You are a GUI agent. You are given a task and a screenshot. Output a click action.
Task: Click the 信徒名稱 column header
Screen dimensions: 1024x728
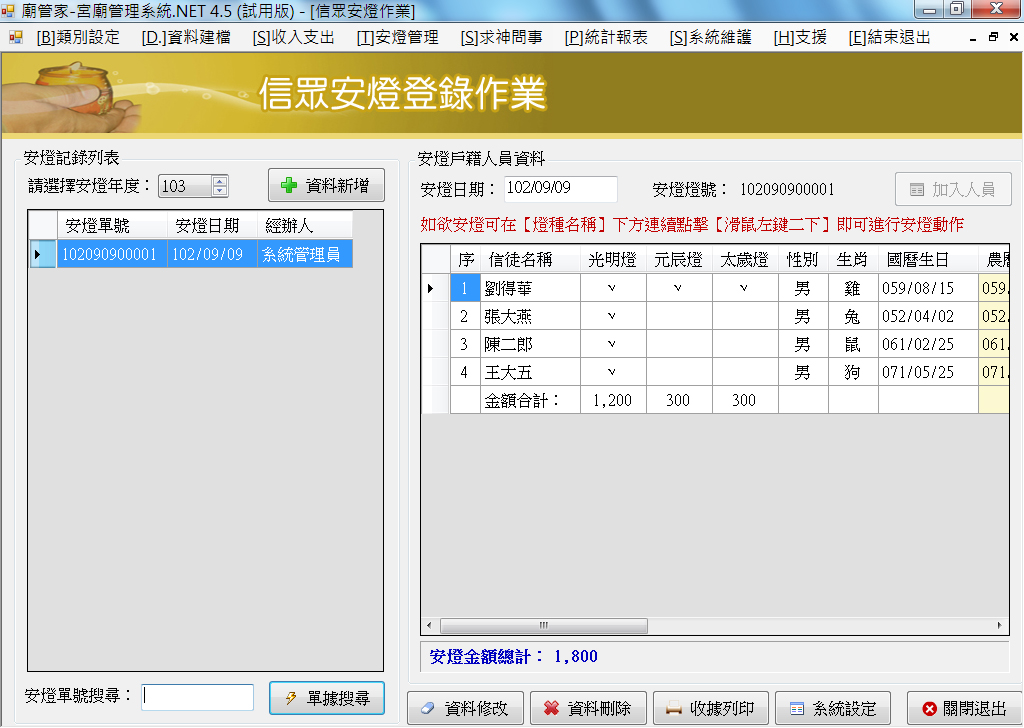(x=530, y=260)
